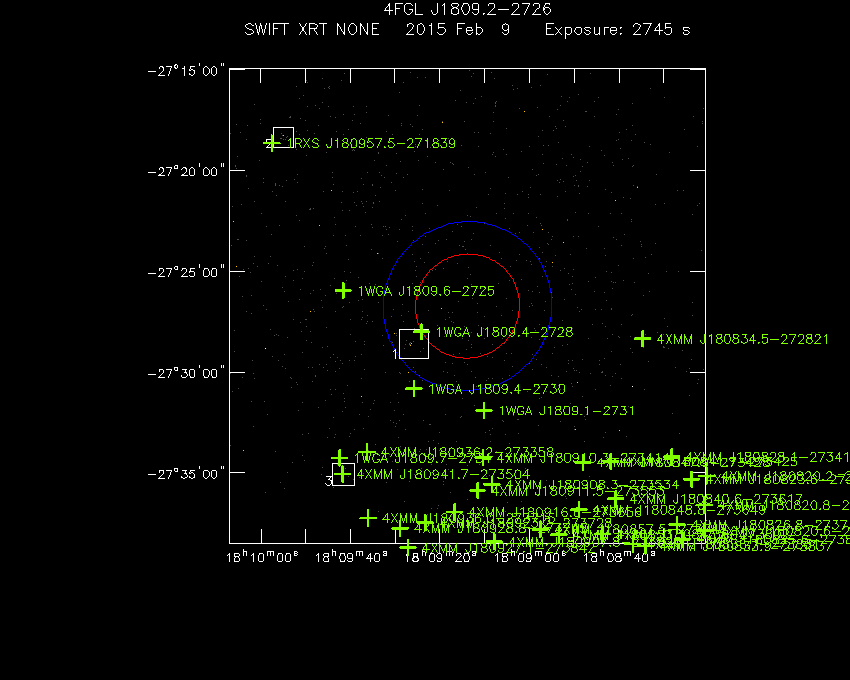Select the right ascension label 18h09m40s

pos(351,557)
